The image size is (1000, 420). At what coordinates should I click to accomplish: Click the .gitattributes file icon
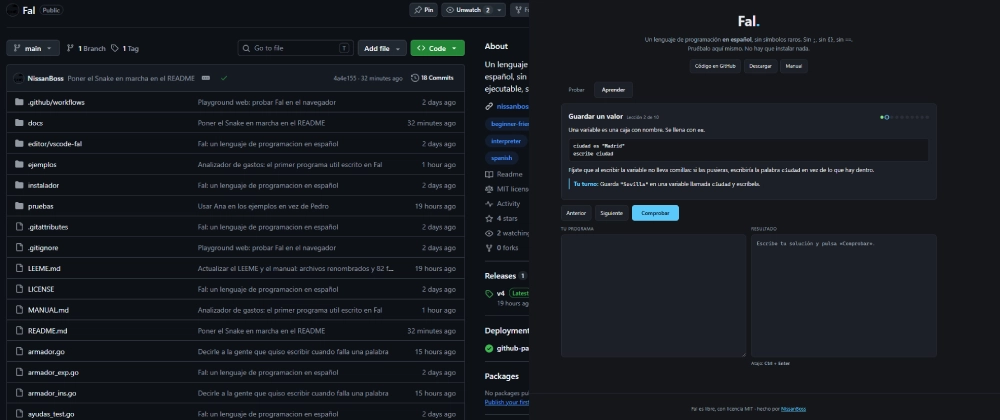click(18, 227)
